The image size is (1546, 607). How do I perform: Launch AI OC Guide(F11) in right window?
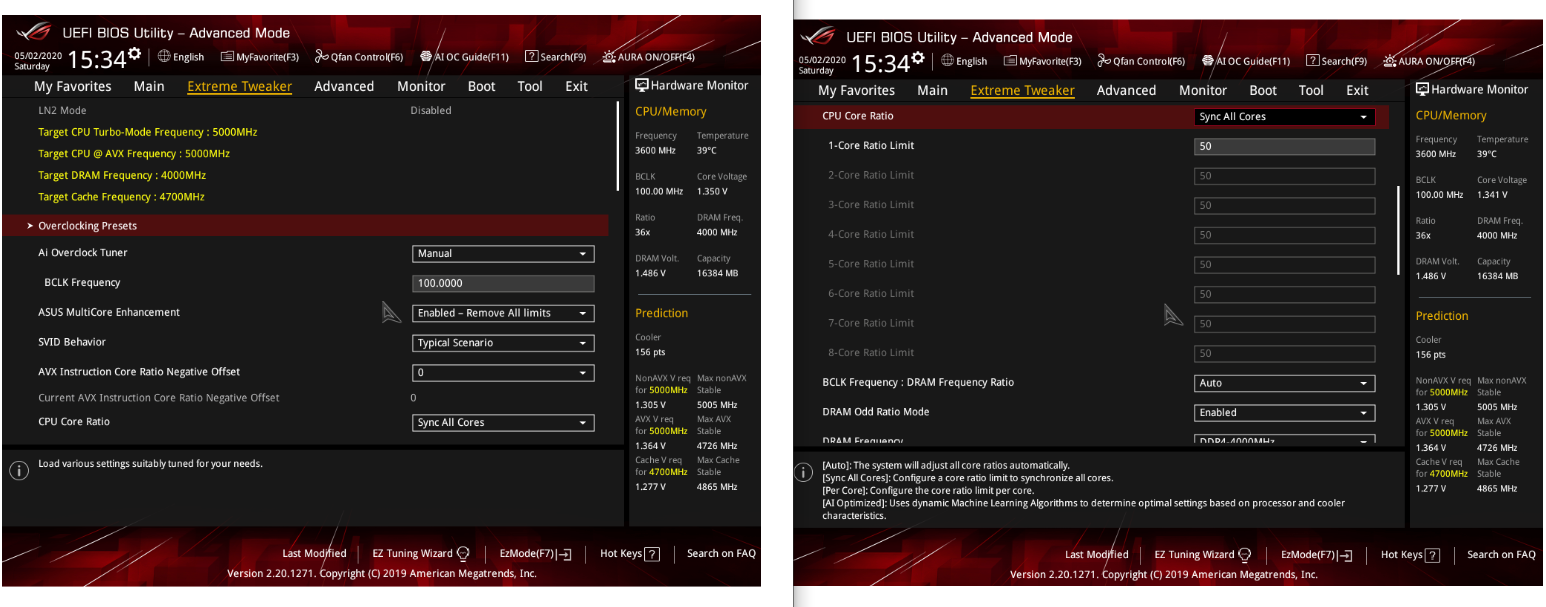pos(1246,61)
